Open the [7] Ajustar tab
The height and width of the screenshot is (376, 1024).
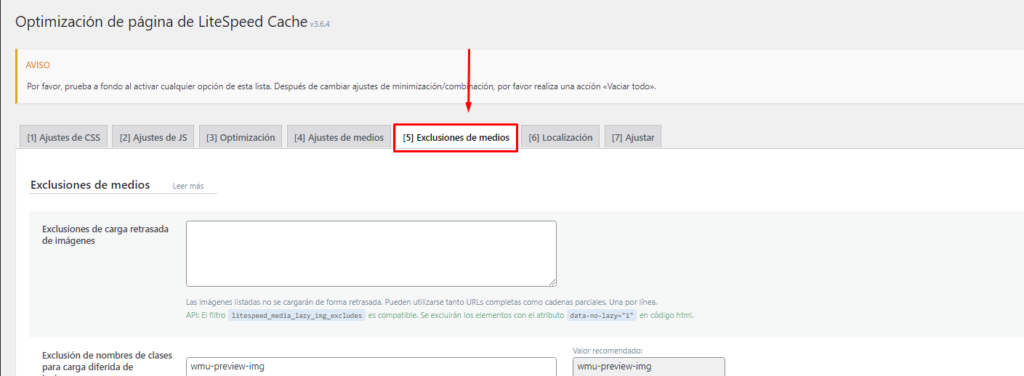tap(633, 138)
